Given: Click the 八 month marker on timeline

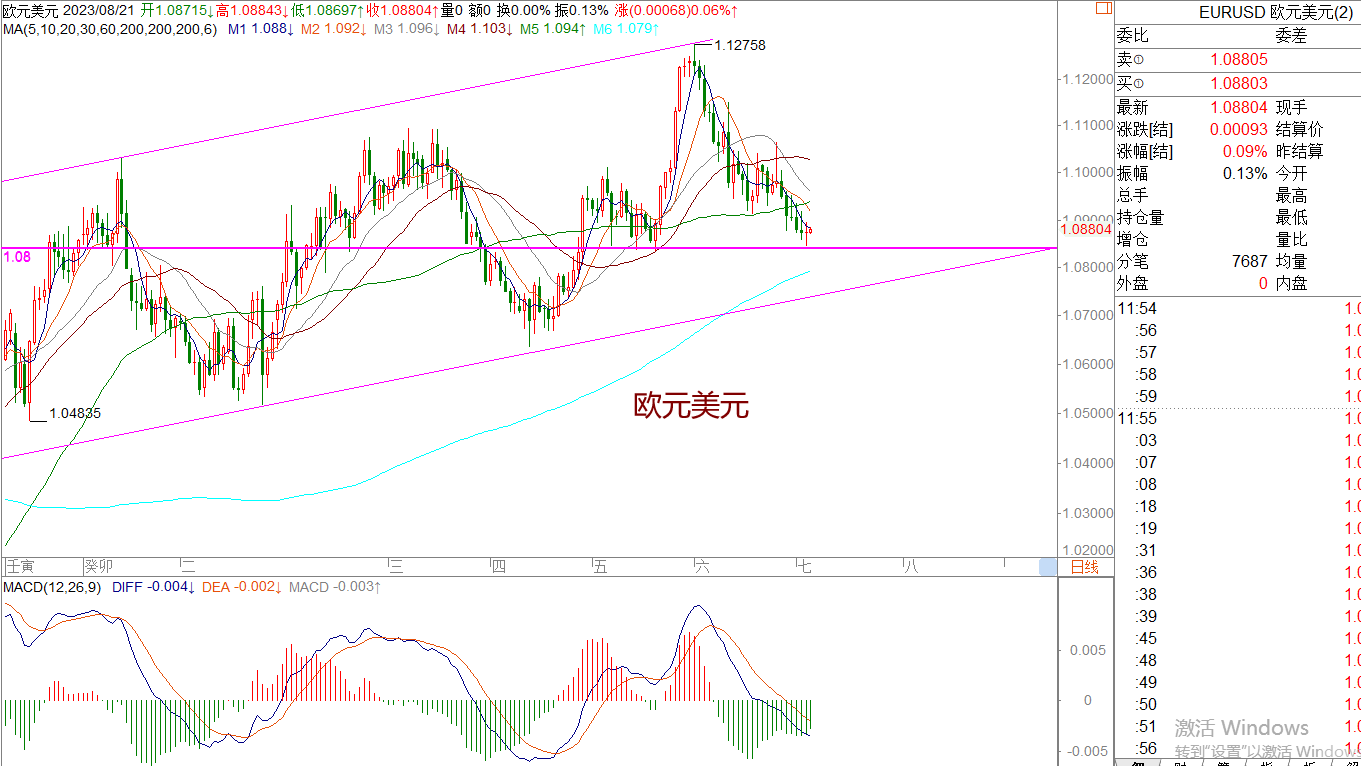Looking at the screenshot, I should coord(909,566).
